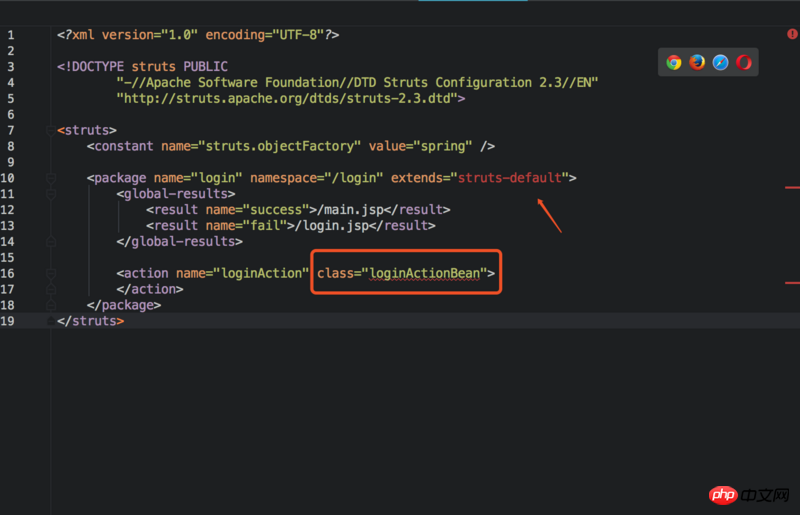Jump to the error stripe marker near line 10
800x515 pixels.
(x=792, y=188)
